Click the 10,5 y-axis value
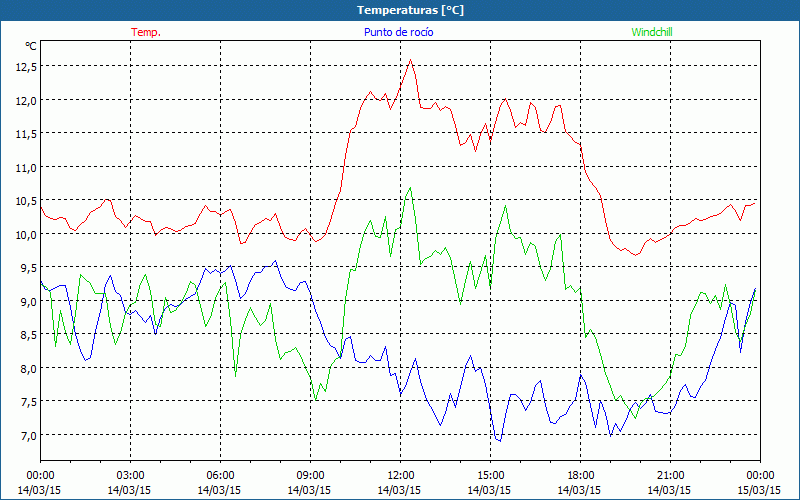800x500 pixels. [x=27, y=201]
